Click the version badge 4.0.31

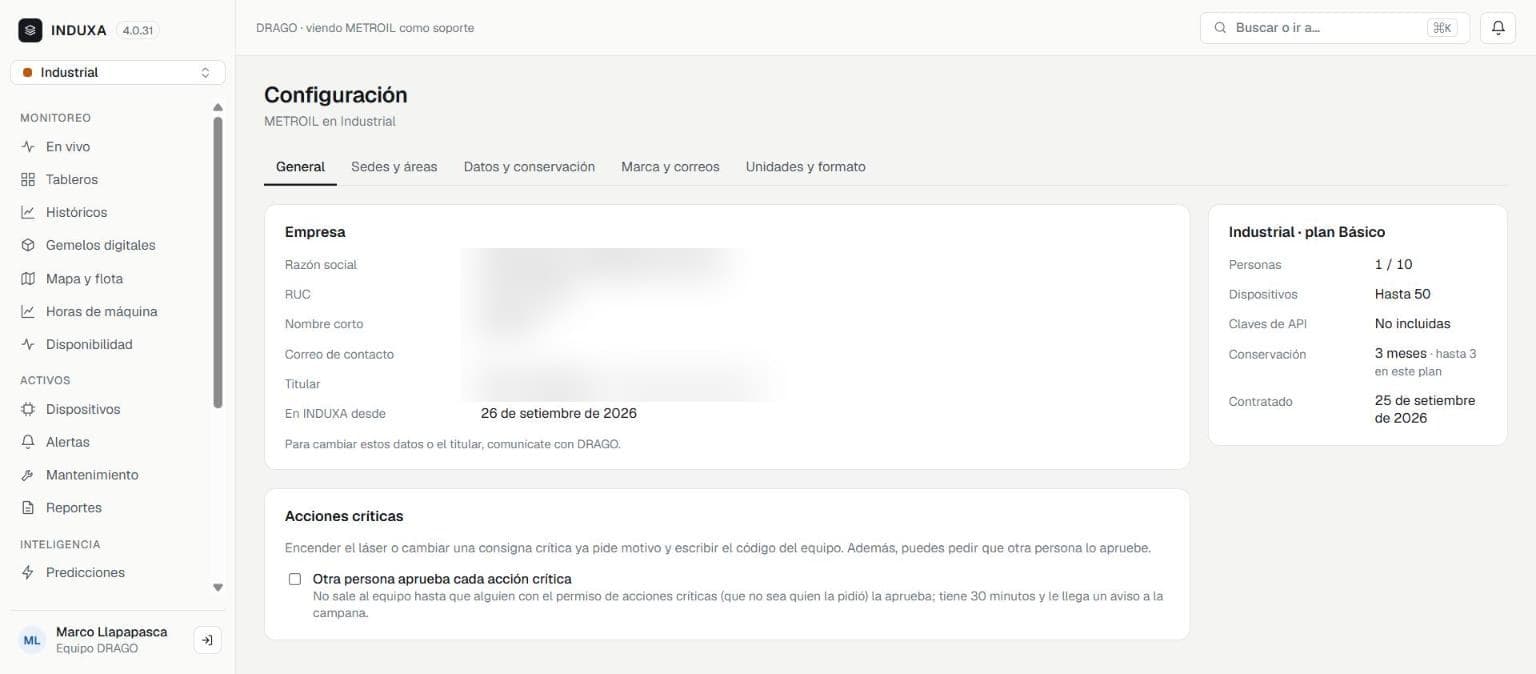tap(137, 30)
